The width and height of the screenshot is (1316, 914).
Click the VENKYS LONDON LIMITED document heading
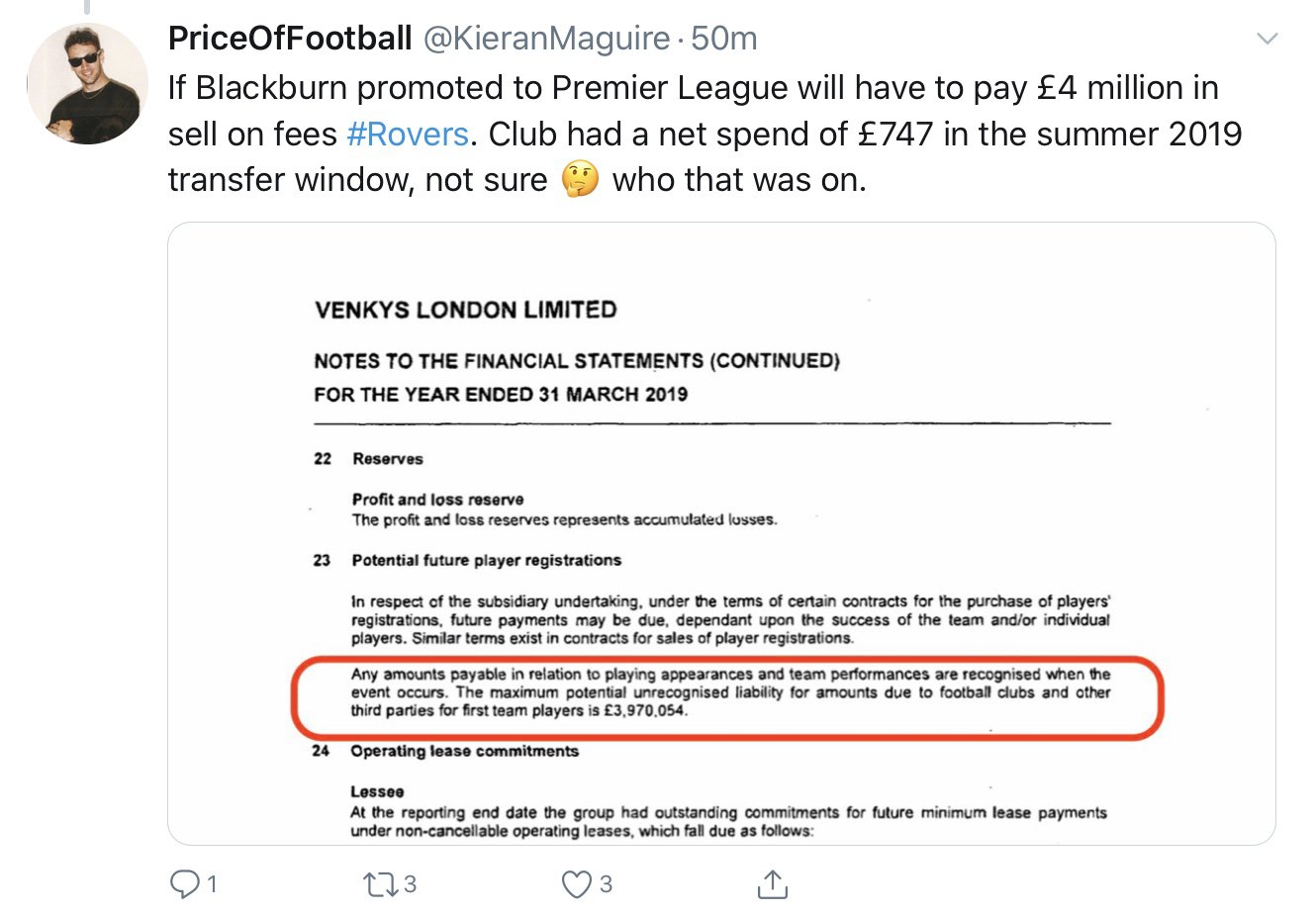(x=465, y=311)
